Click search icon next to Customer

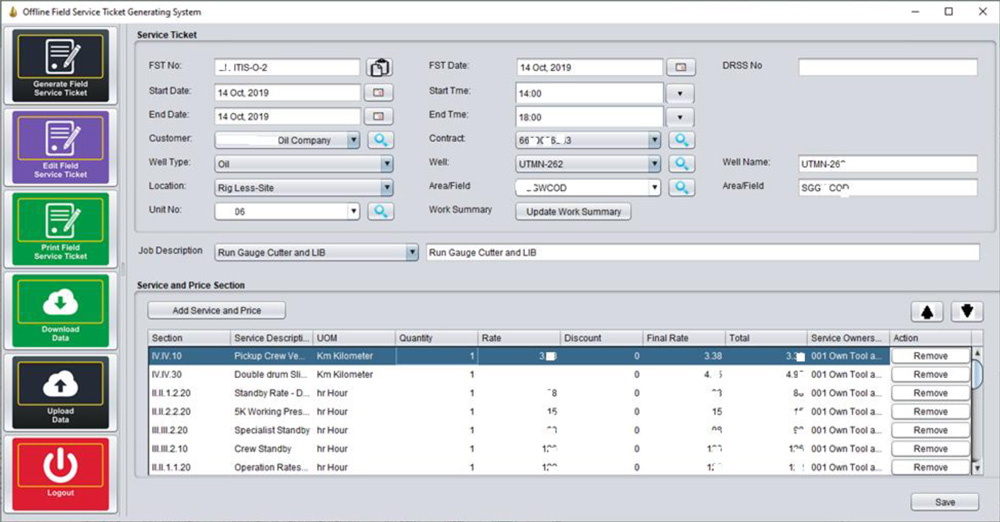point(381,141)
